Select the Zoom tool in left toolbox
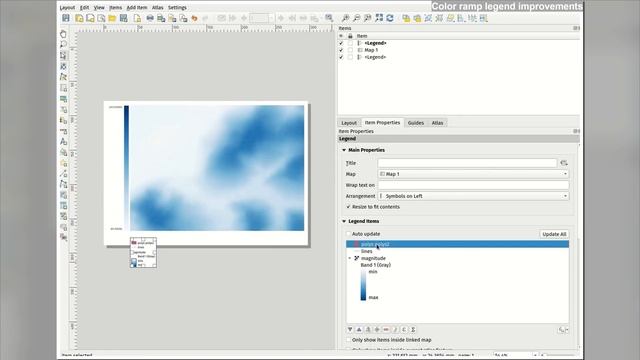The image size is (640, 360). tap(63, 44)
